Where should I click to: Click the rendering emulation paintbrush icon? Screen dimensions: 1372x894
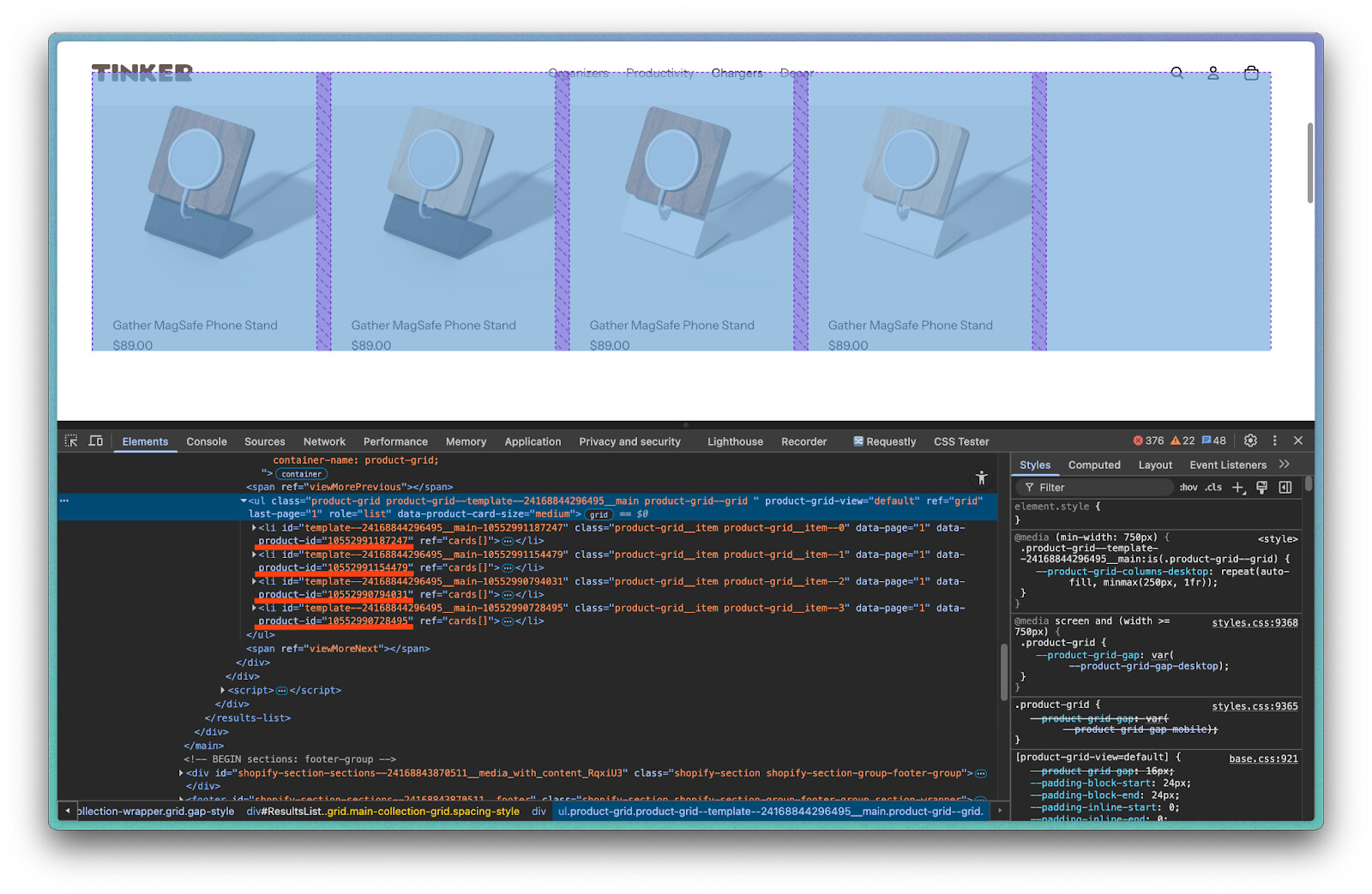1261,488
